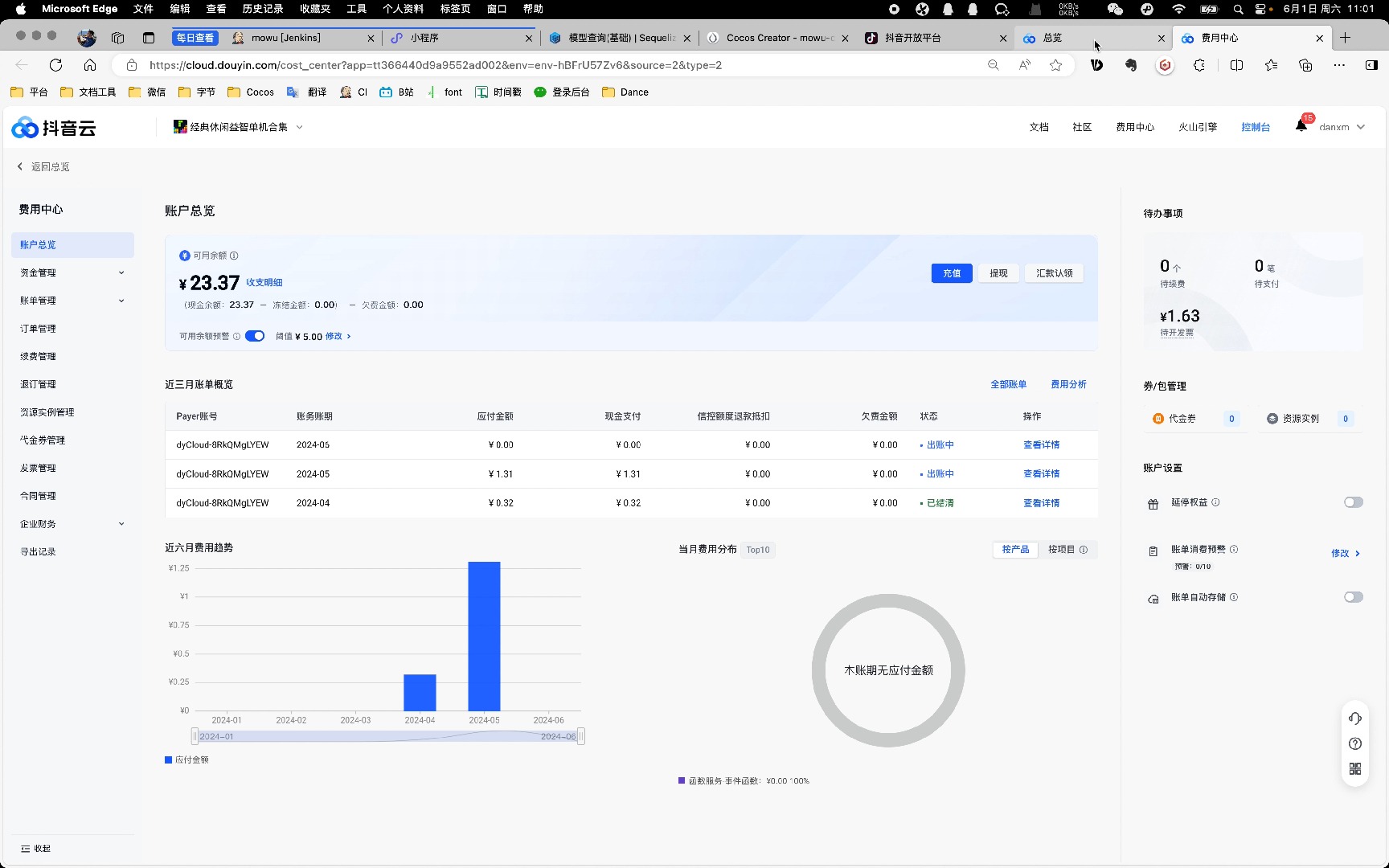Click zoom magnifier in address bar
Viewport: 1389px width, 868px height.
994,65
